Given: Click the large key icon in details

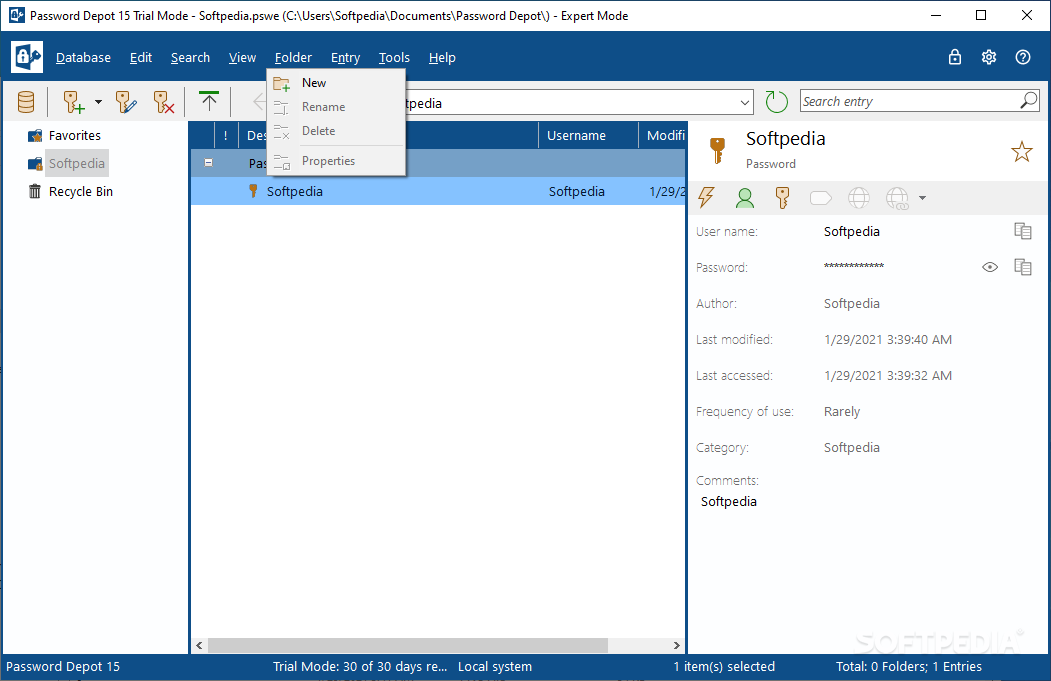Looking at the screenshot, I should coord(717,150).
